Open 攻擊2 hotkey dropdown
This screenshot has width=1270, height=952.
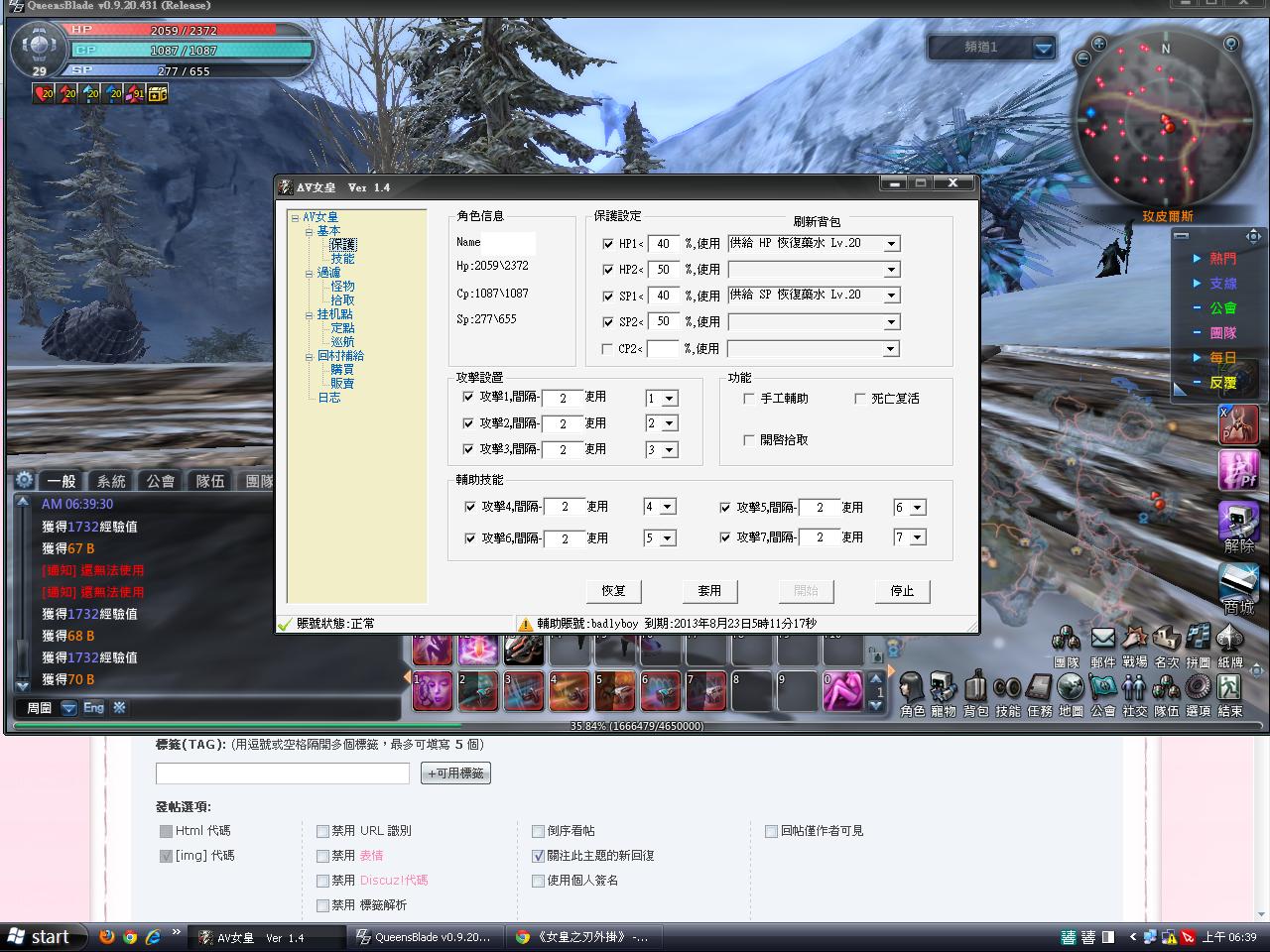point(670,423)
